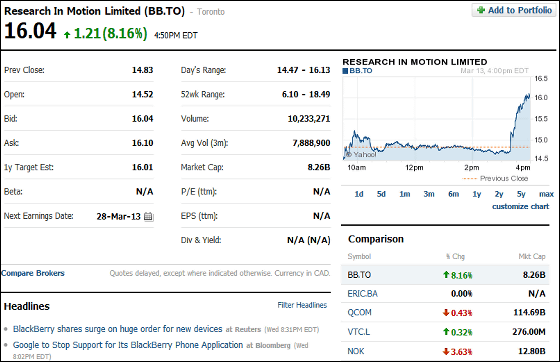
Task: Switch chart range to 5d
Action: pos(381,194)
